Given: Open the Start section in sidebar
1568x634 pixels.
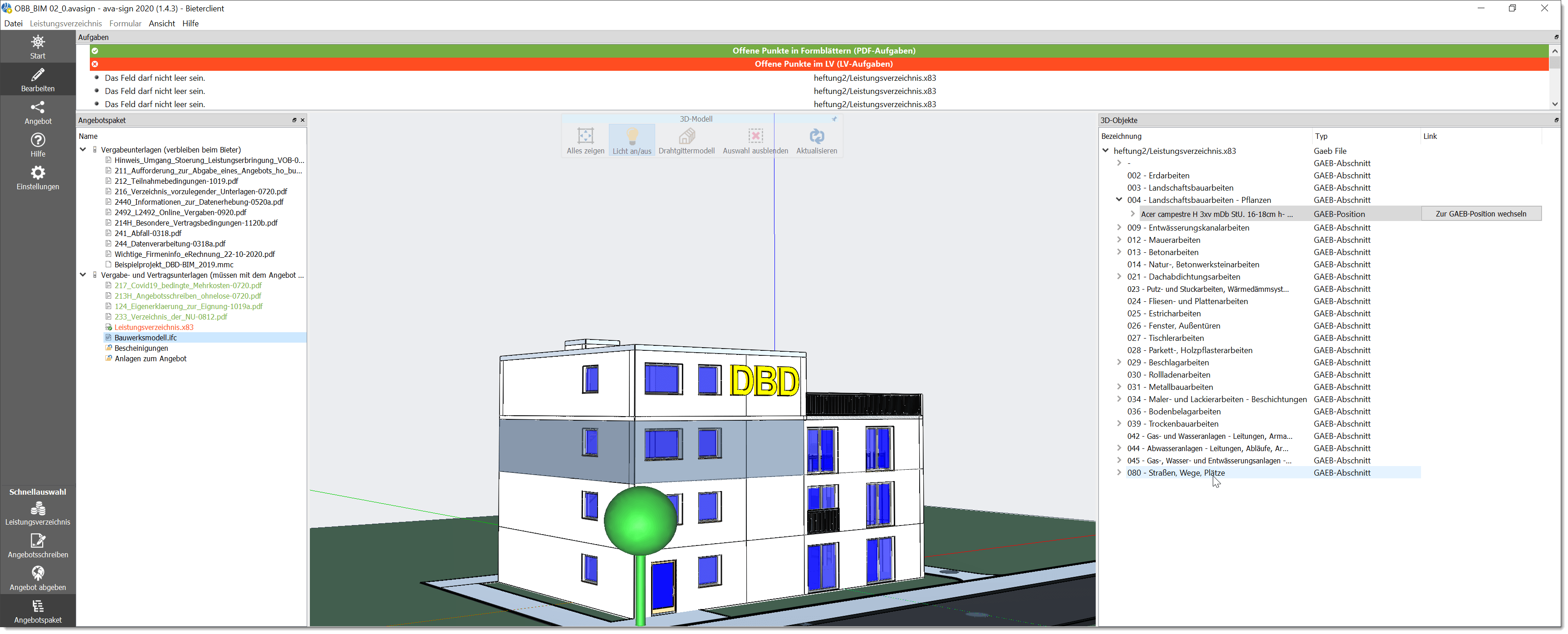Looking at the screenshot, I should pyautogui.click(x=38, y=47).
